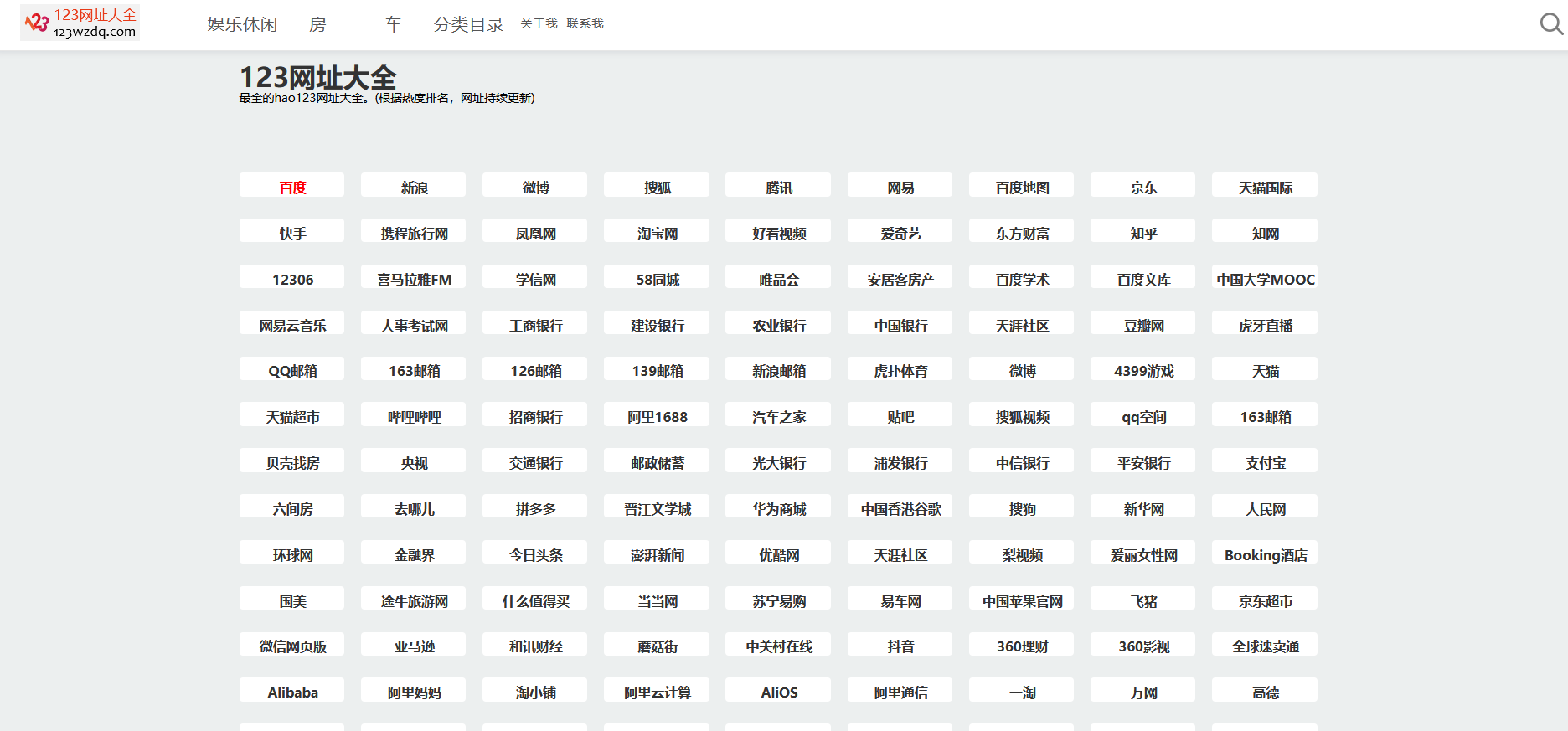Open the 虎牙直播 link
Image resolution: width=1568 pixels, height=731 pixels.
[x=1266, y=325]
